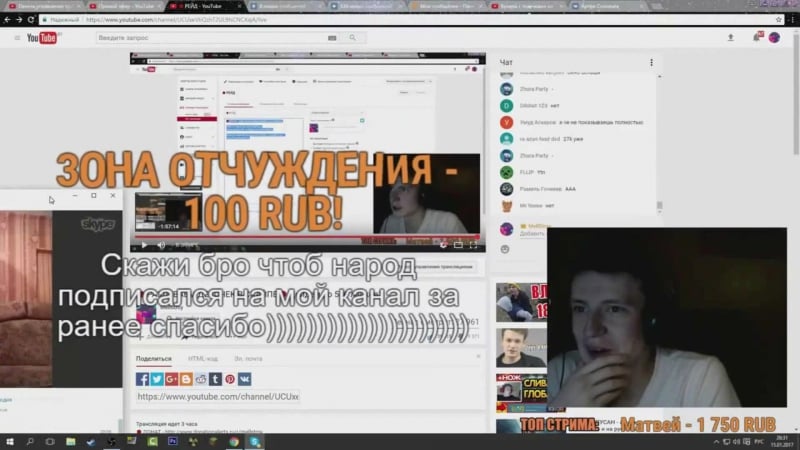Open the Windows Start menu
This screenshot has width=800, height=450.
click(x=10, y=442)
